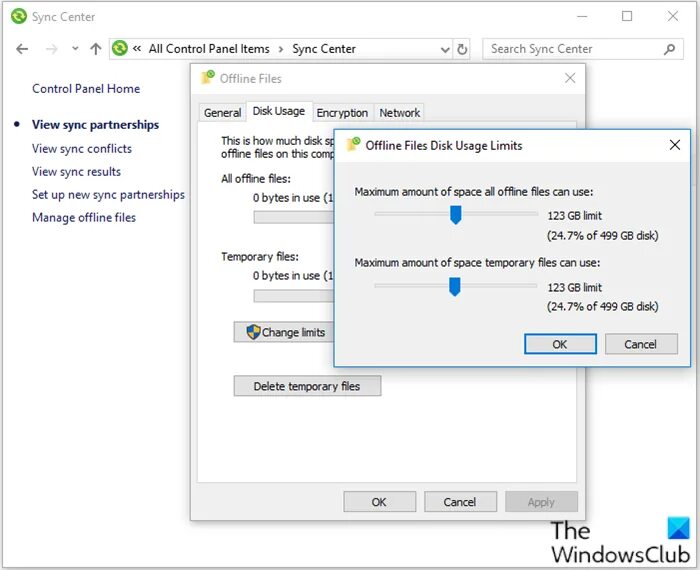Minimize the Sync Center window
Image resolution: width=700 pixels, height=570 pixels.
click(x=582, y=17)
